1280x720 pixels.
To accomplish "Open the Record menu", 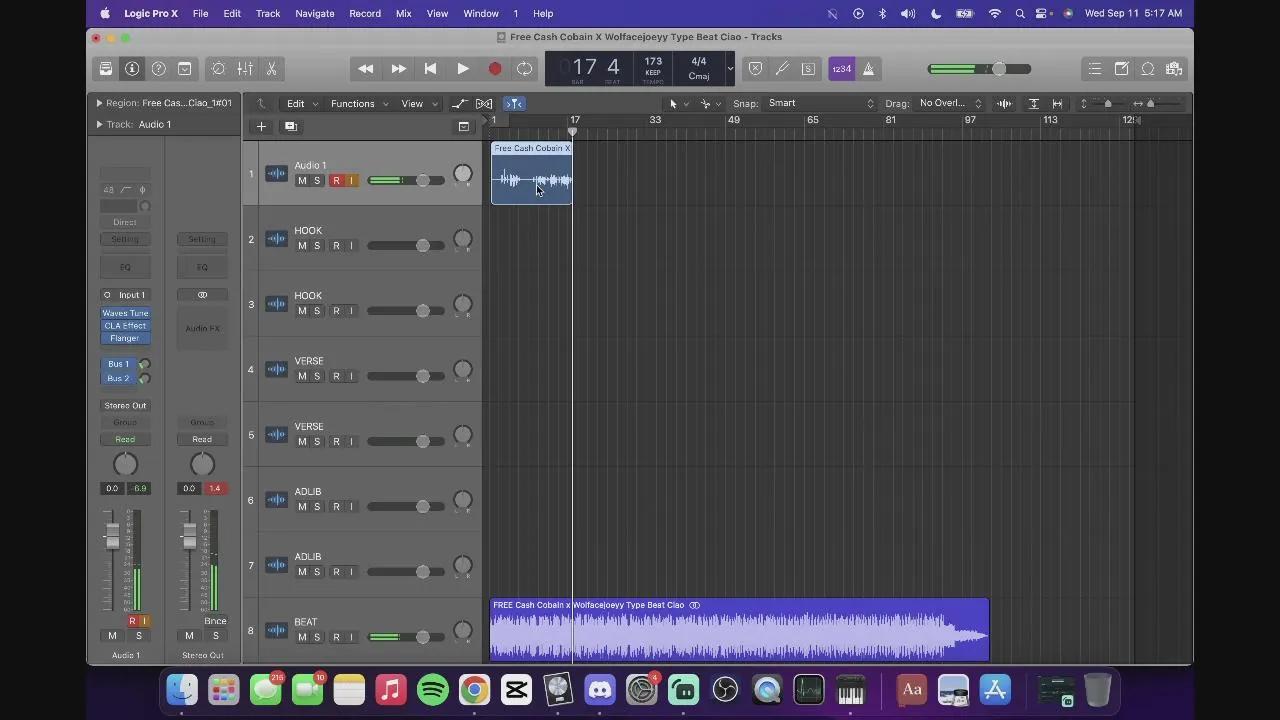I will [365, 13].
